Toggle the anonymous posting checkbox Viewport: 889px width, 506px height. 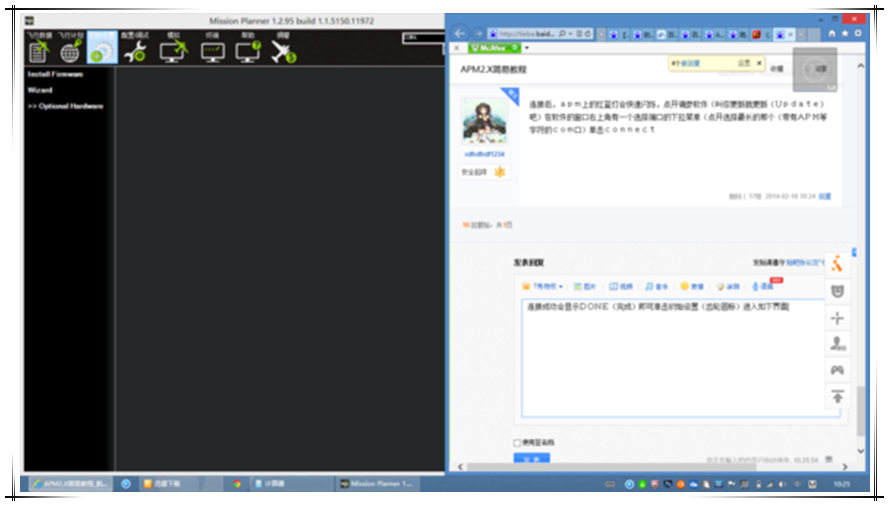click(517, 442)
